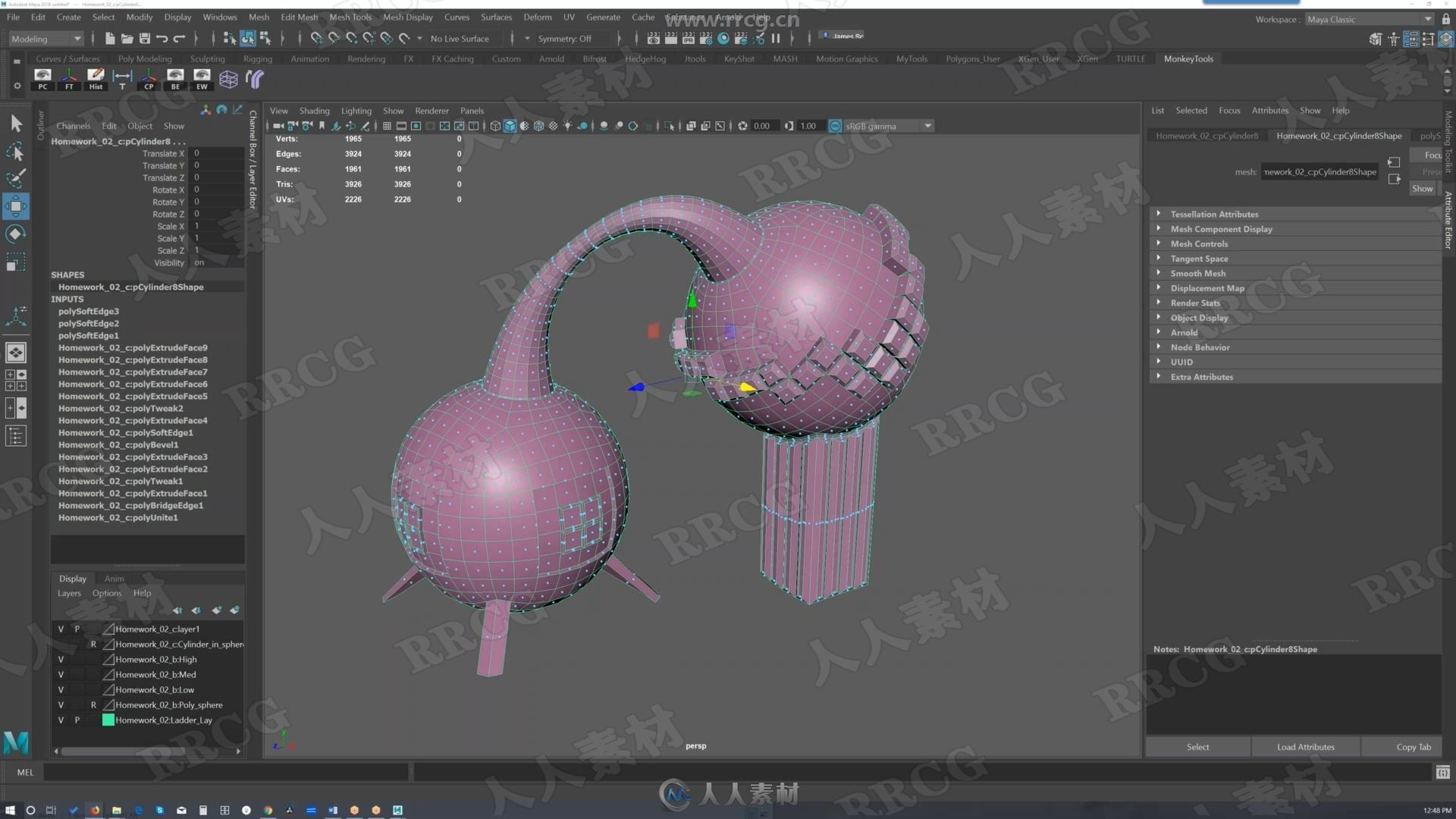Toggle visibility of Homework_02_b.Low layer
Screen dimensions: 1456x819
point(61,689)
